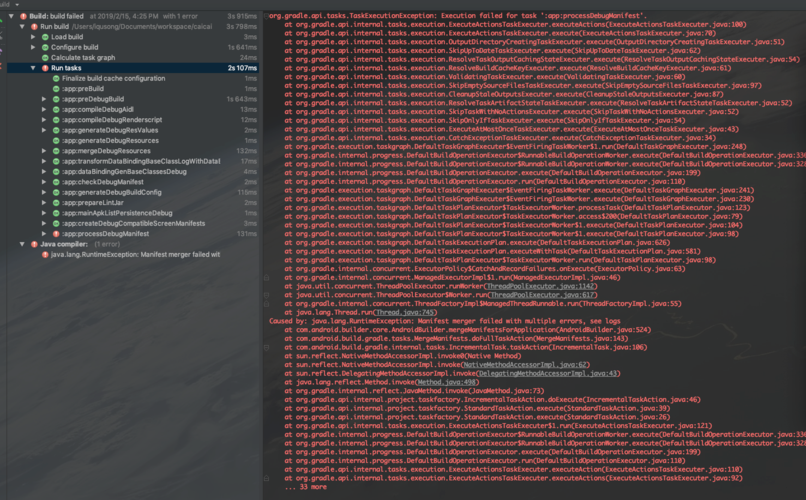Select the ':app:dataBindingGenBaseClassesDebug' task label
806x500 pixels.
tap(124, 172)
